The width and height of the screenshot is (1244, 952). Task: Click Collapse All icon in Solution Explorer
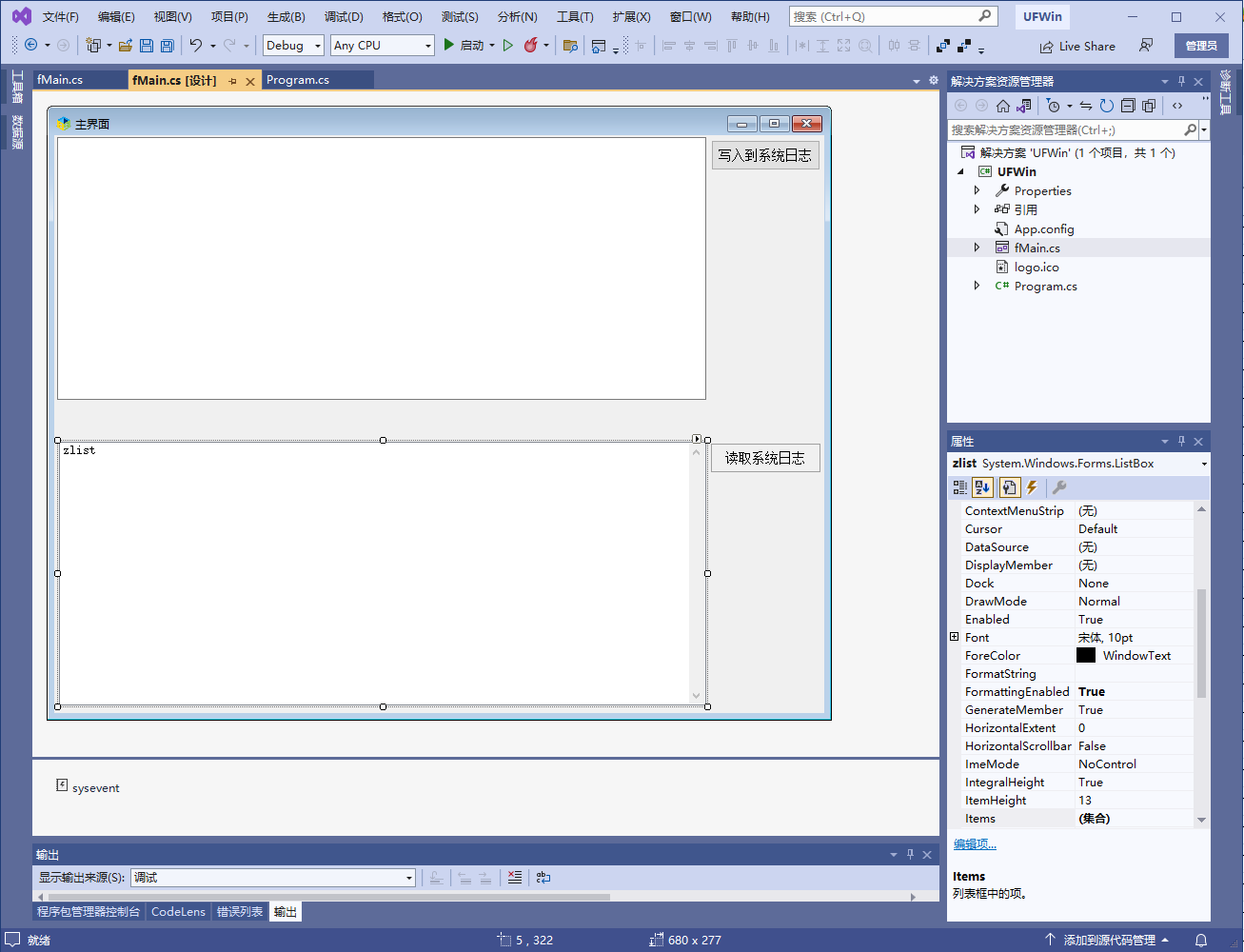coord(1128,106)
